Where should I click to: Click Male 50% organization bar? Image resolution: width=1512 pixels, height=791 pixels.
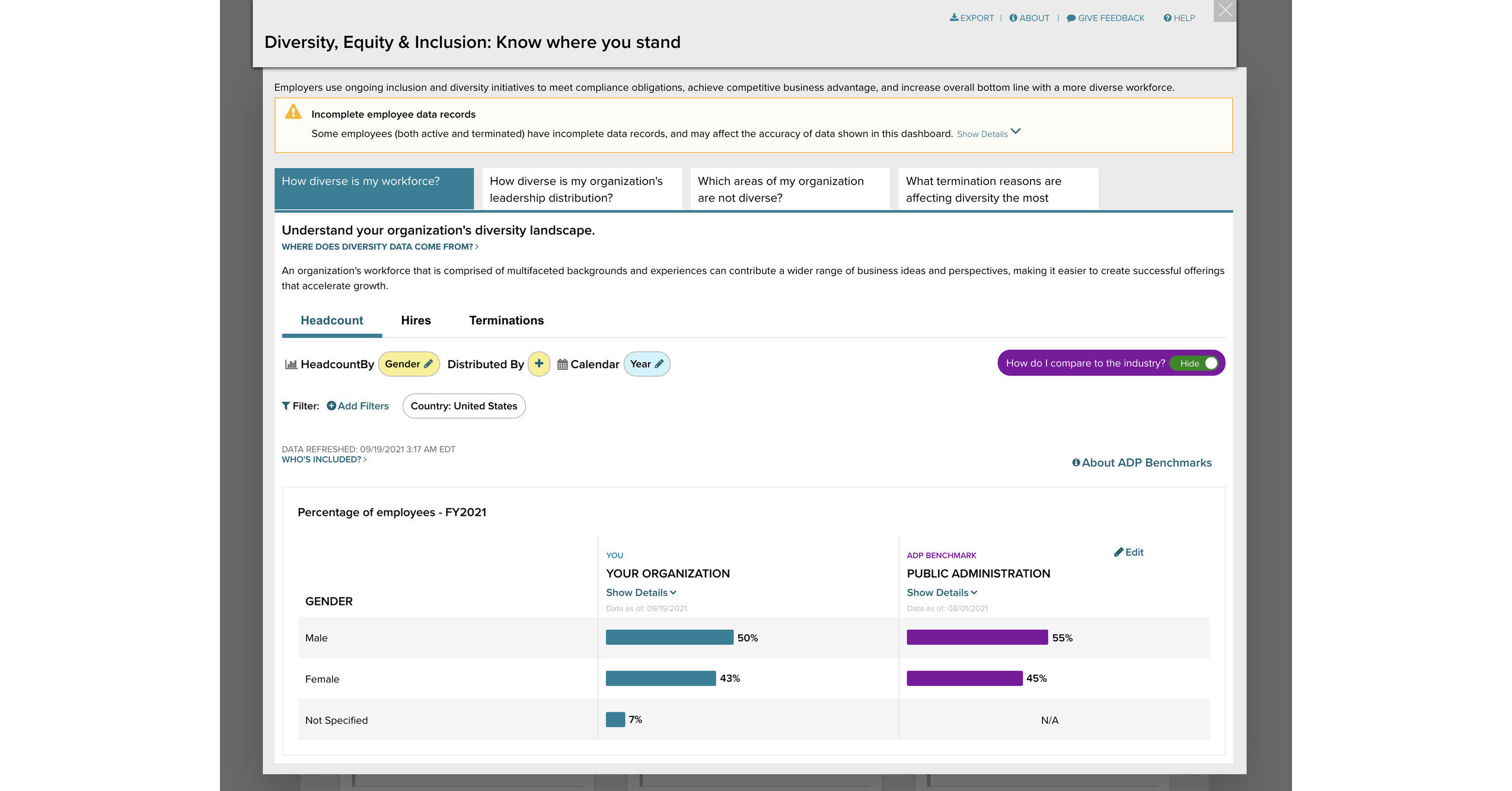point(669,637)
